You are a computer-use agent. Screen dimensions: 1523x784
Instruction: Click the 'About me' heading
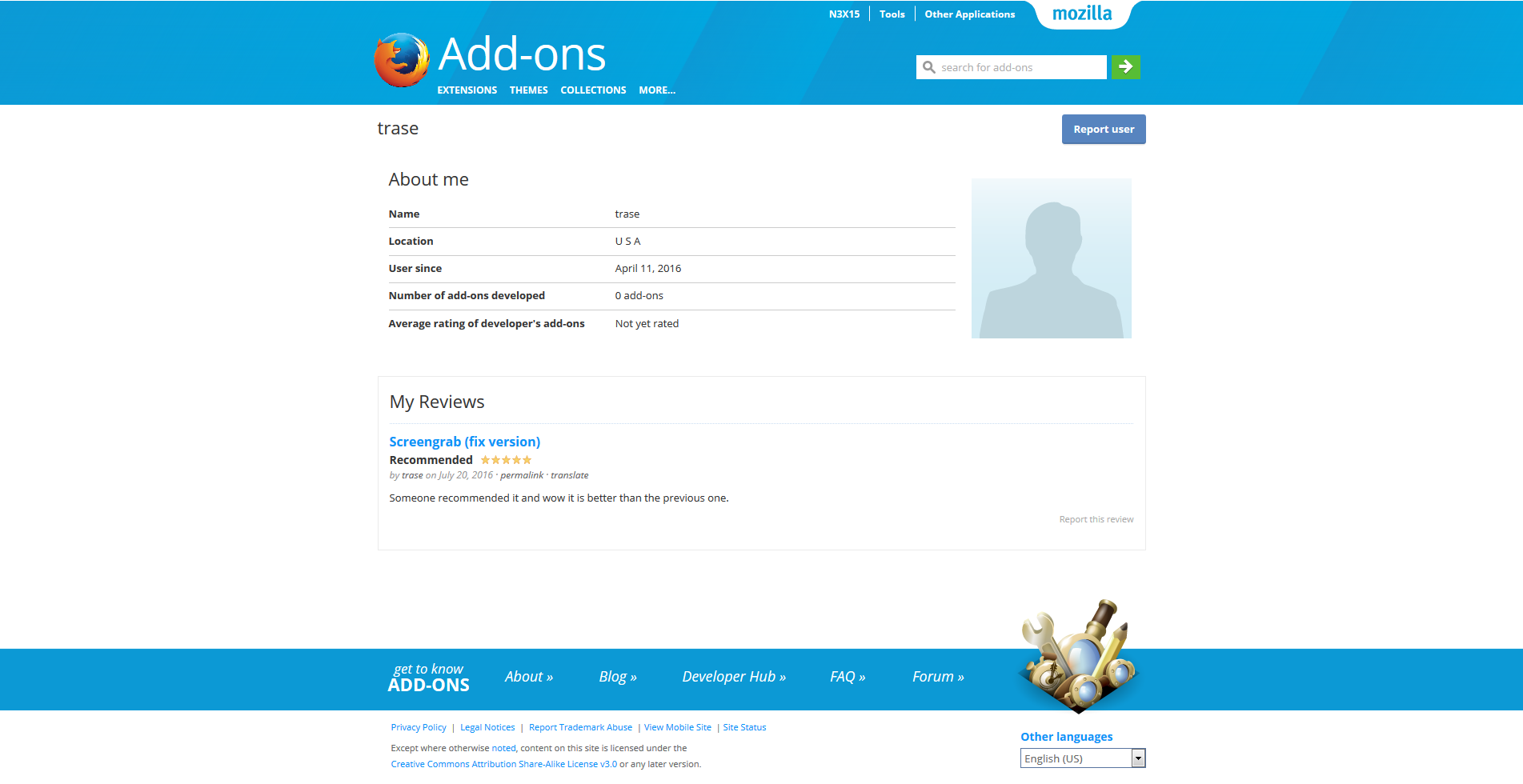tap(428, 180)
